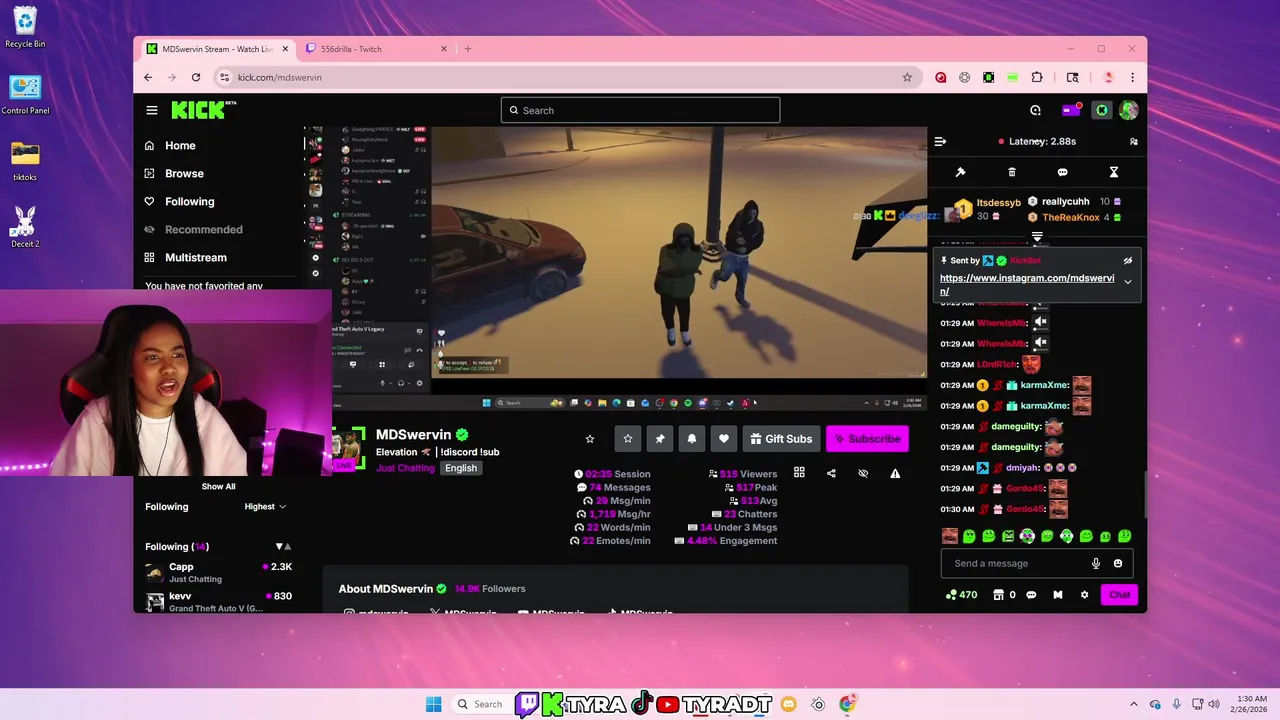1280x720 pixels.
Task: Click the Kick logo in the header
Action: point(203,110)
